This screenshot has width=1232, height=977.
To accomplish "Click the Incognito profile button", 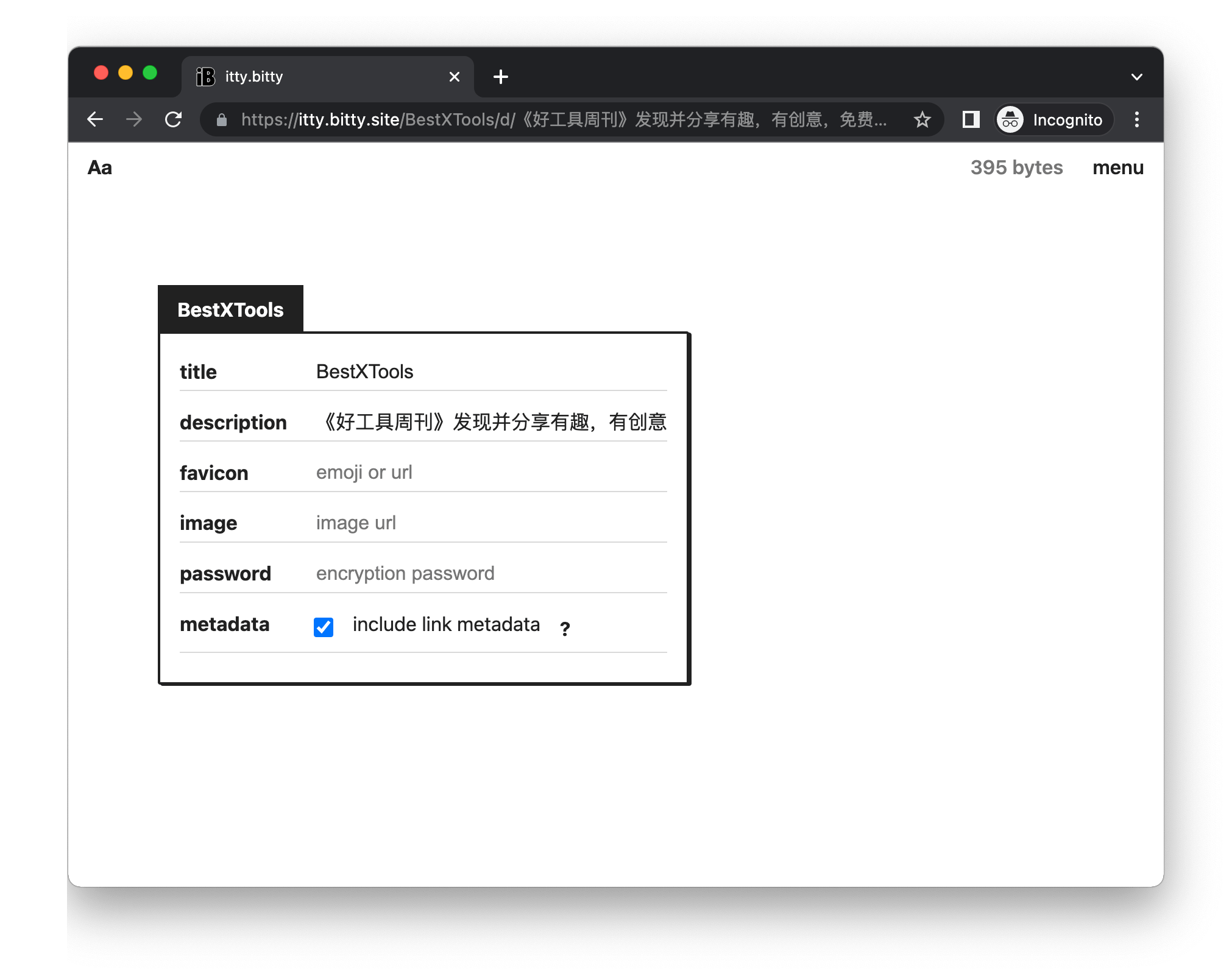I will tap(1054, 119).
